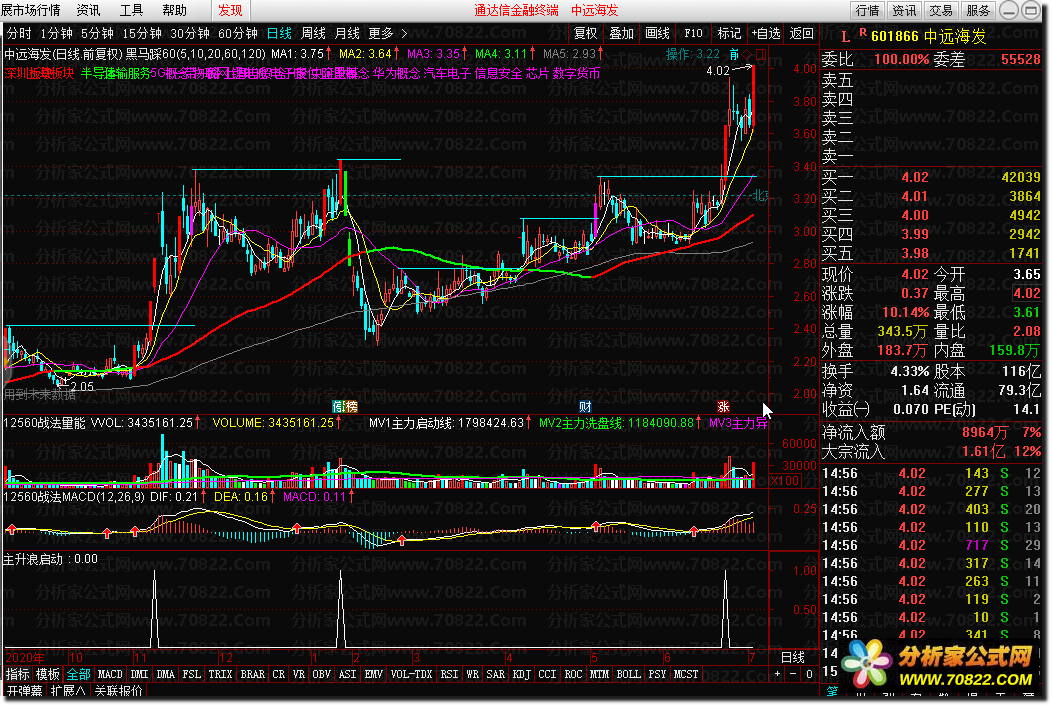Choose the SAR indicator
Viewport: 1052px width, 705px height.
click(496, 674)
